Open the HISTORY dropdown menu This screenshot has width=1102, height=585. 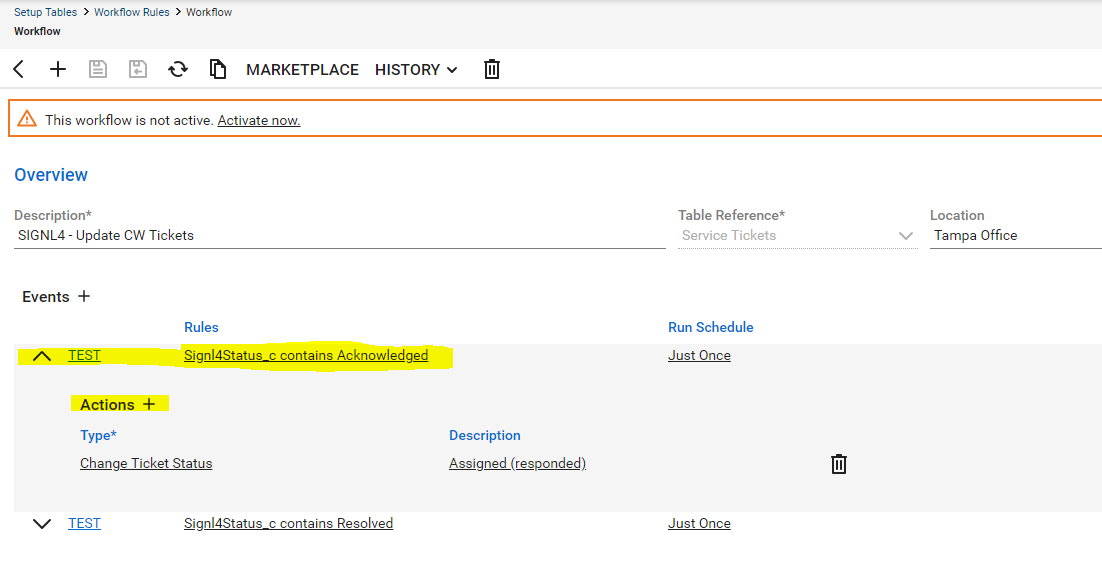[416, 70]
